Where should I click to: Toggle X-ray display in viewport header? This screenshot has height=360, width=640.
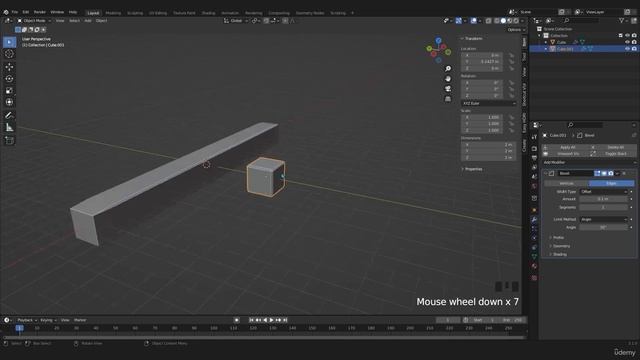[x=488, y=21]
